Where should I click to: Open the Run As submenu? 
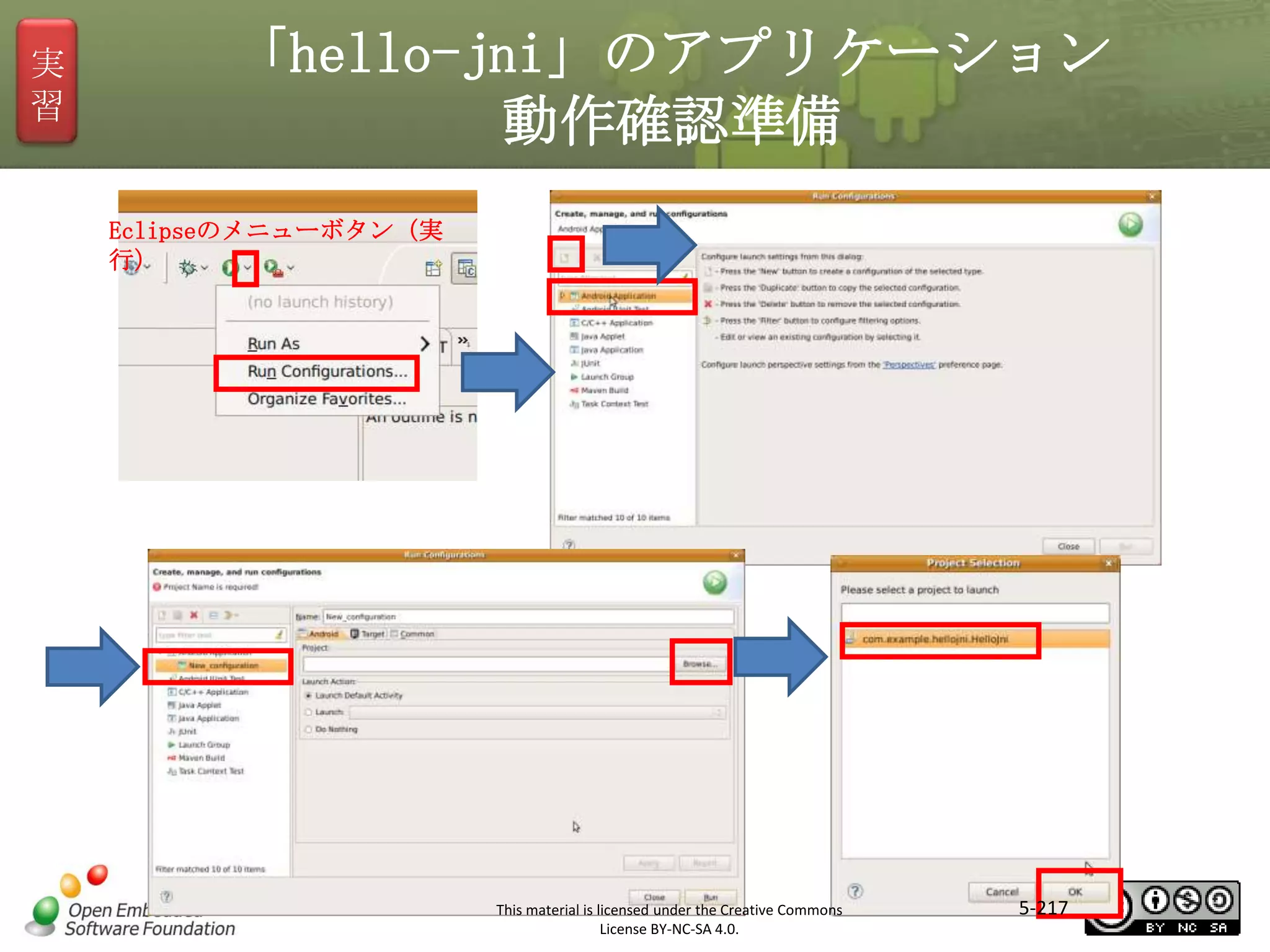[x=338, y=344]
